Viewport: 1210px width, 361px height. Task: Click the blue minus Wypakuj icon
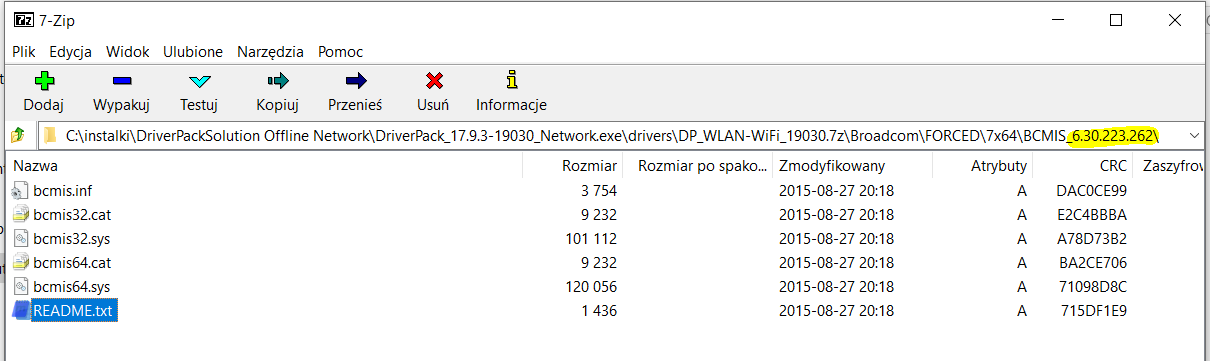click(121, 81)
